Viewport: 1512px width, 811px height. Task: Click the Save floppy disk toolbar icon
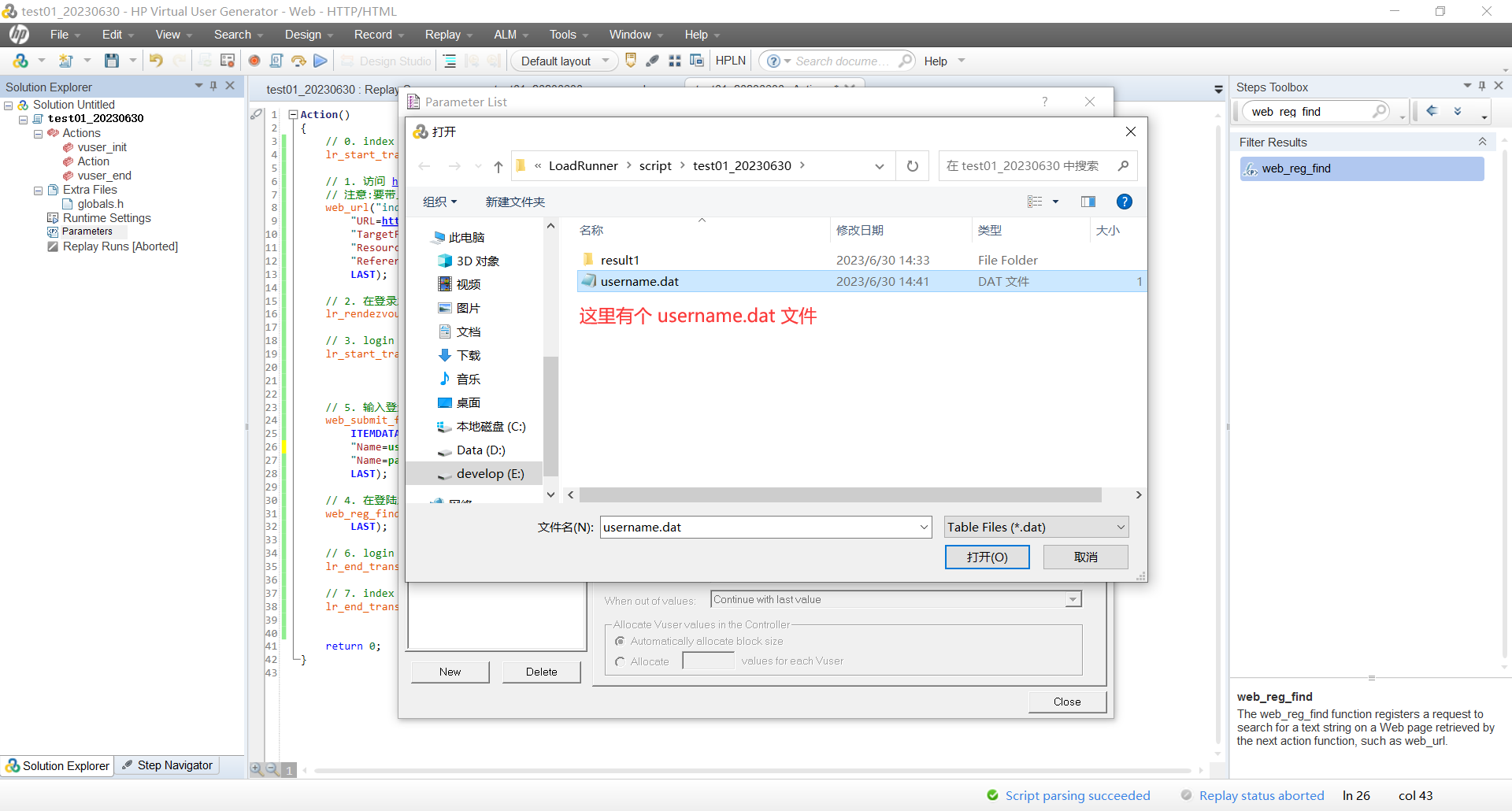(112, 61)
